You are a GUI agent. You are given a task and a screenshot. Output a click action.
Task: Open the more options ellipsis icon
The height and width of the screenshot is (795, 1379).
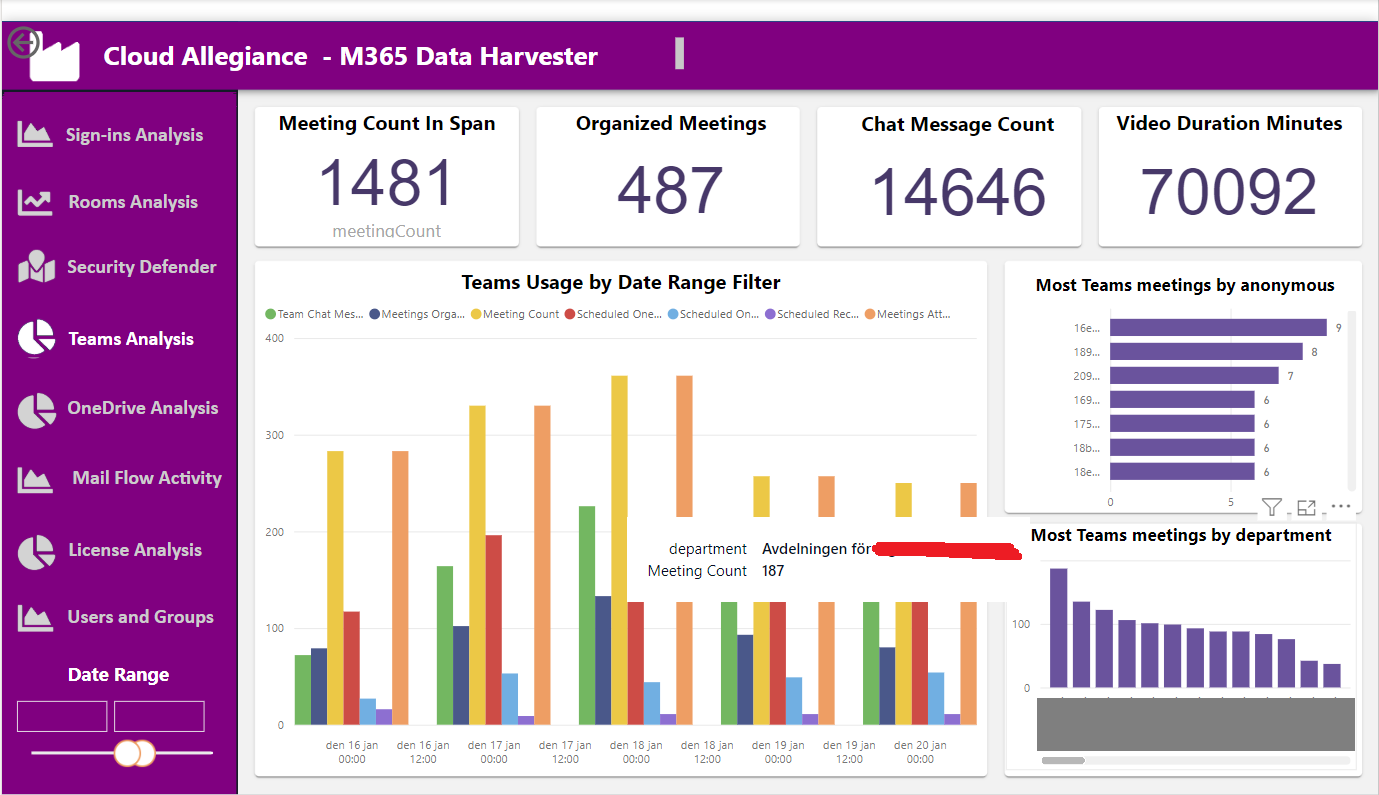point(1341,507)
